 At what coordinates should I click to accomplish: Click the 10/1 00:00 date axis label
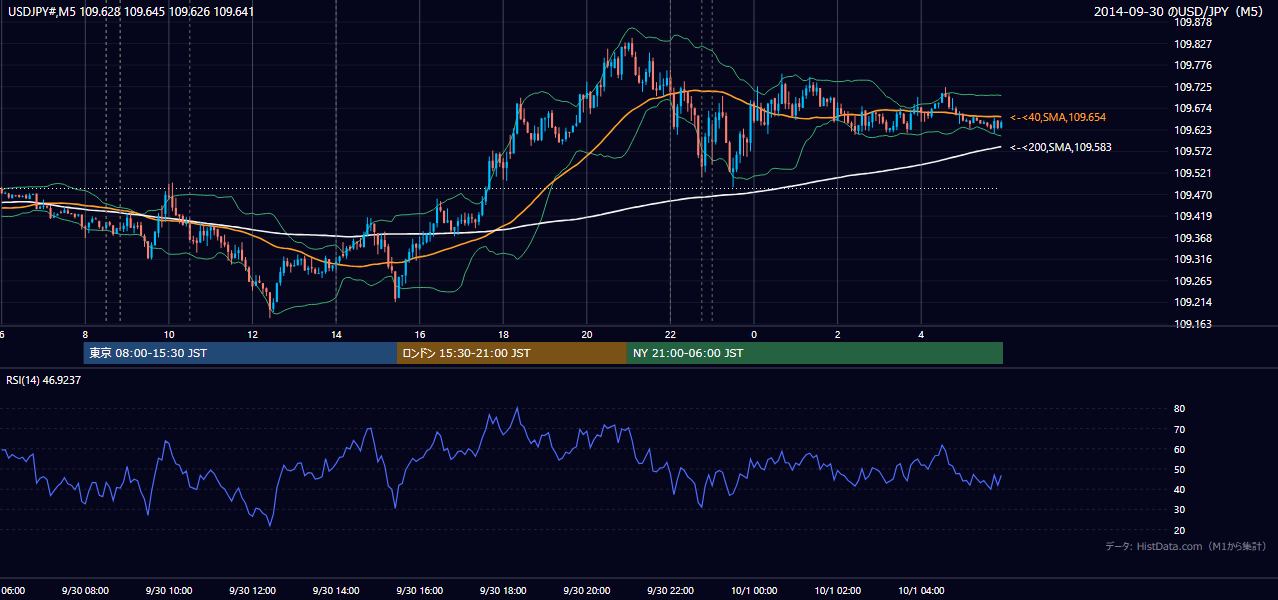pos(754,591)
